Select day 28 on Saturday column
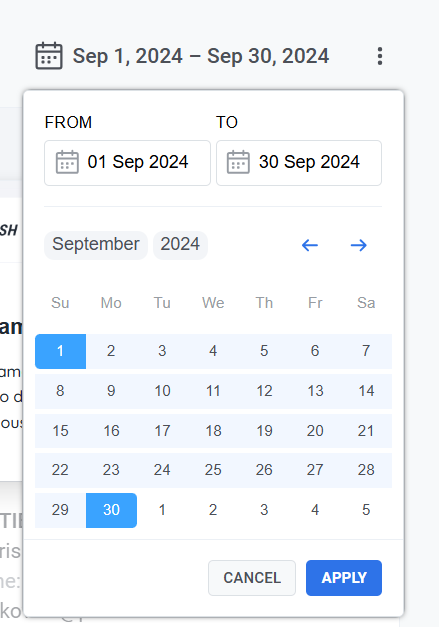439x627 pixels. (366, 470)
